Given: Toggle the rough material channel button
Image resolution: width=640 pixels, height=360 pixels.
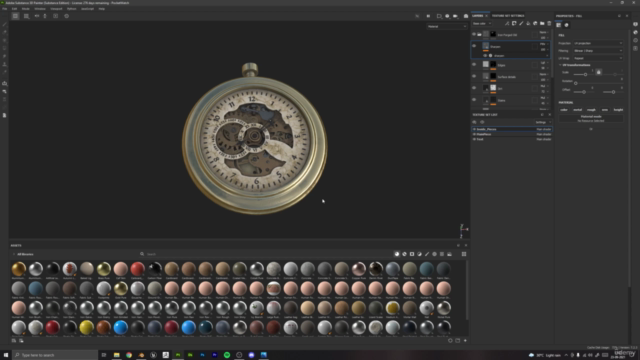Looking at the screenshot, I should point(591,109).
